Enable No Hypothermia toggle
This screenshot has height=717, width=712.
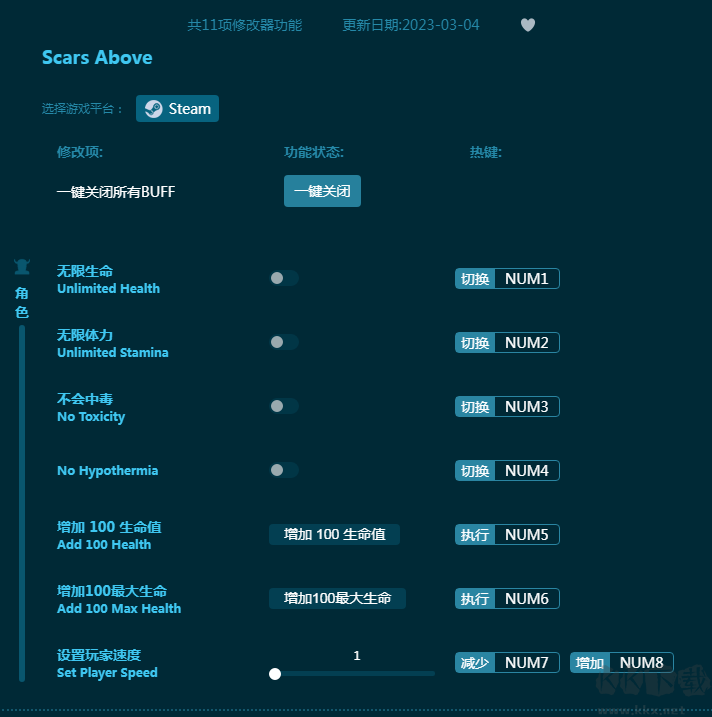pyautogui.click(x=283, y=471)
